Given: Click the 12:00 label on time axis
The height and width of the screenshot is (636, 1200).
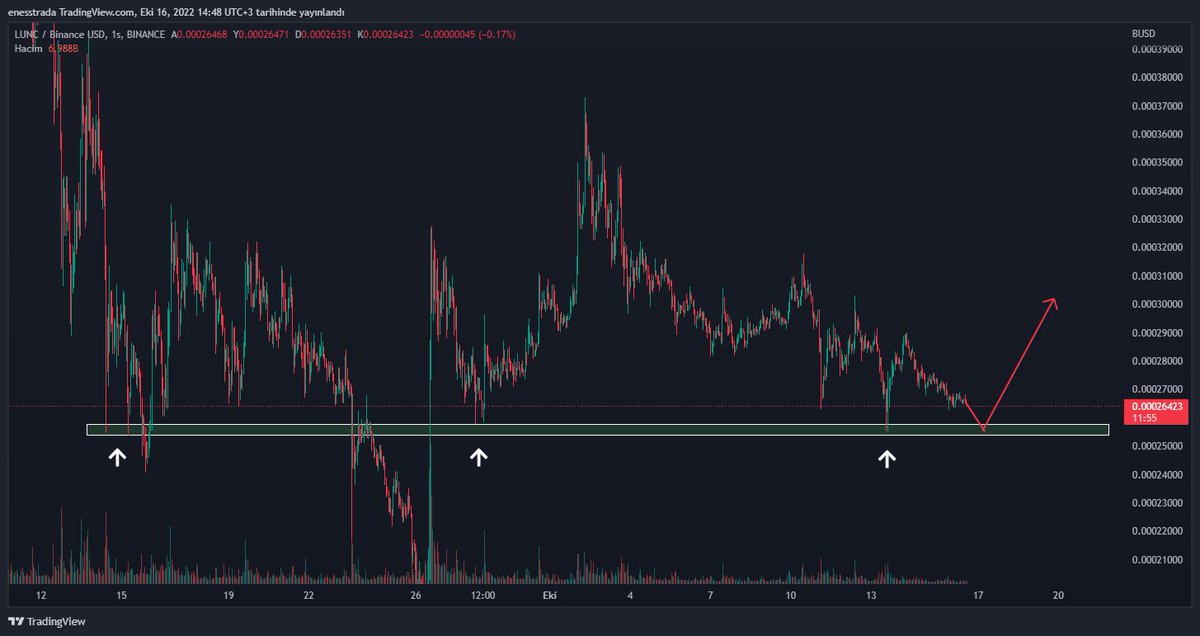Looking at the screenshot, I should point(483,595).
